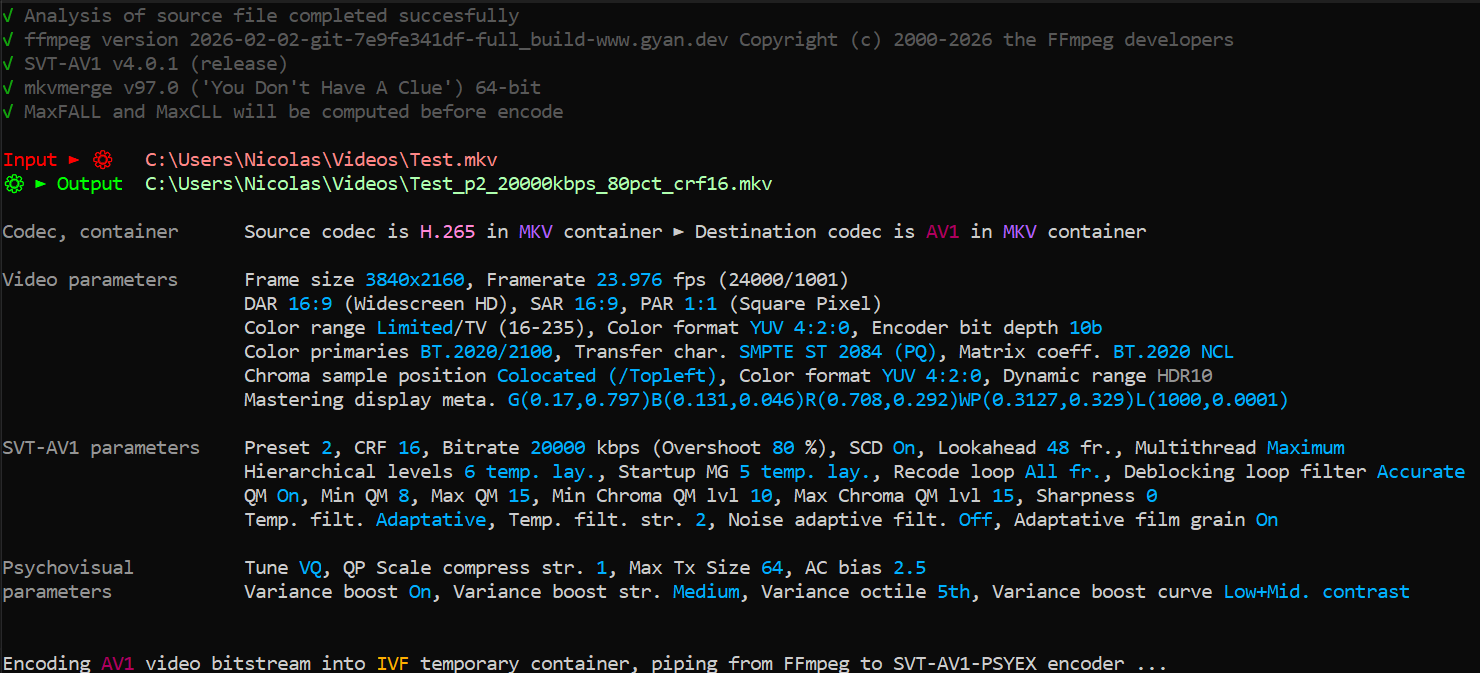
Task: Click the checkmark beside source file analysis line
Action: tap(8, 16)
